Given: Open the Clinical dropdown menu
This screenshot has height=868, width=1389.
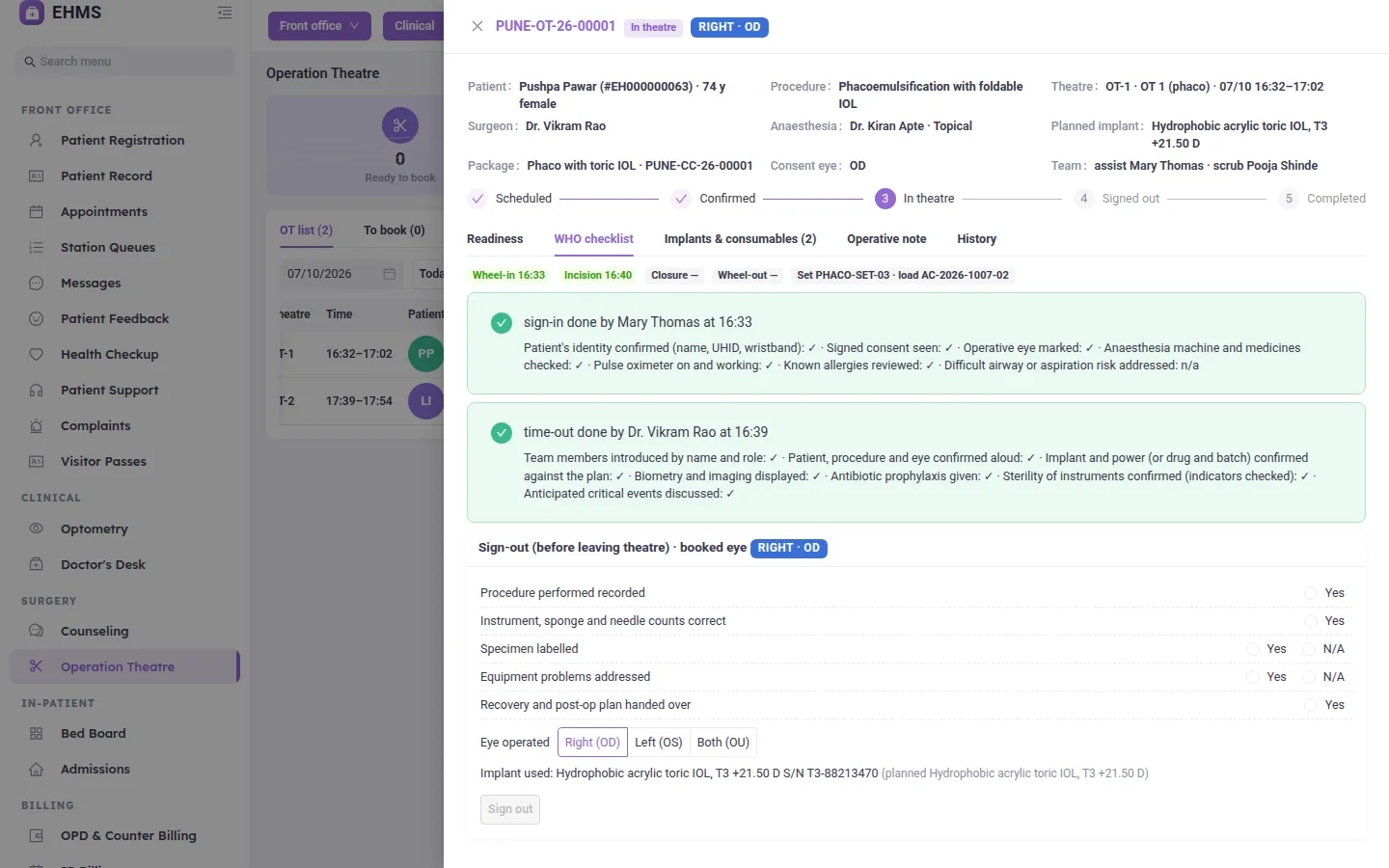Looking at the screenshot, I should coord(414,26).
